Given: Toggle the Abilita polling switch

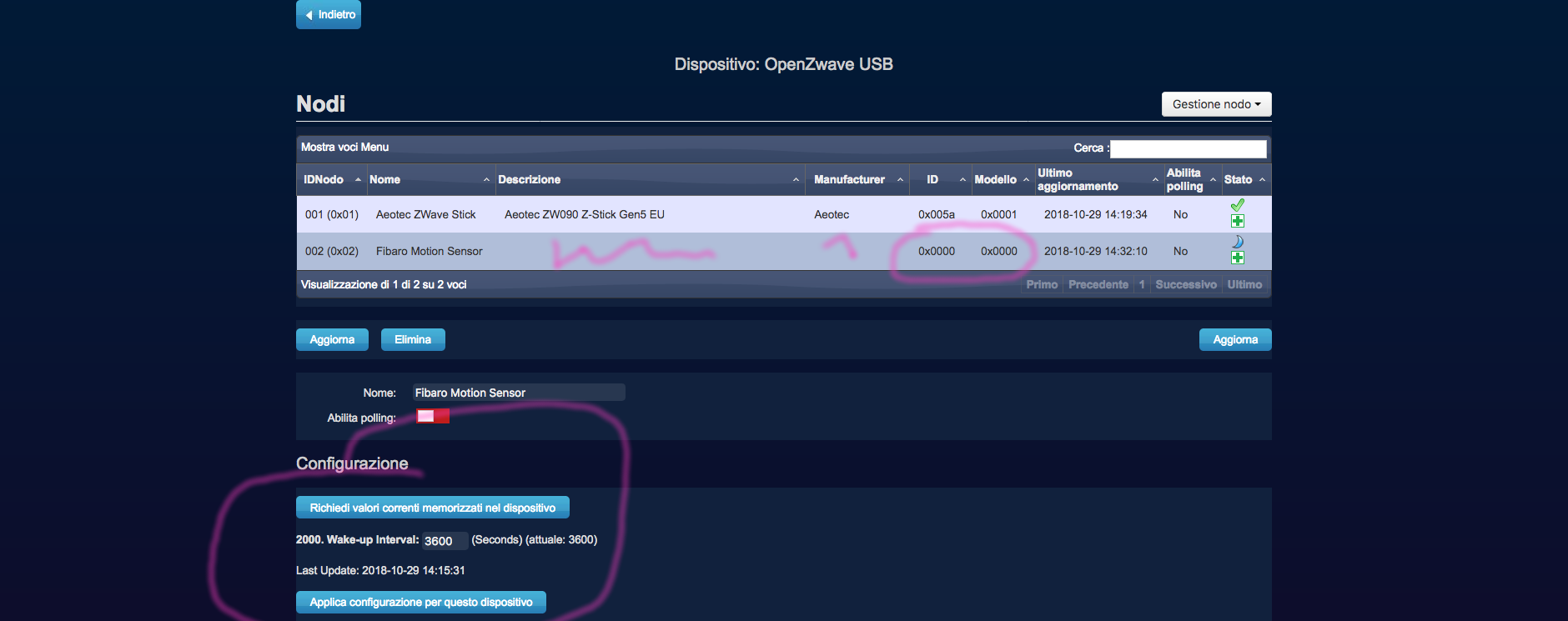Looking at the screenshot, I should pyautogui.click(x=433, y=417).
